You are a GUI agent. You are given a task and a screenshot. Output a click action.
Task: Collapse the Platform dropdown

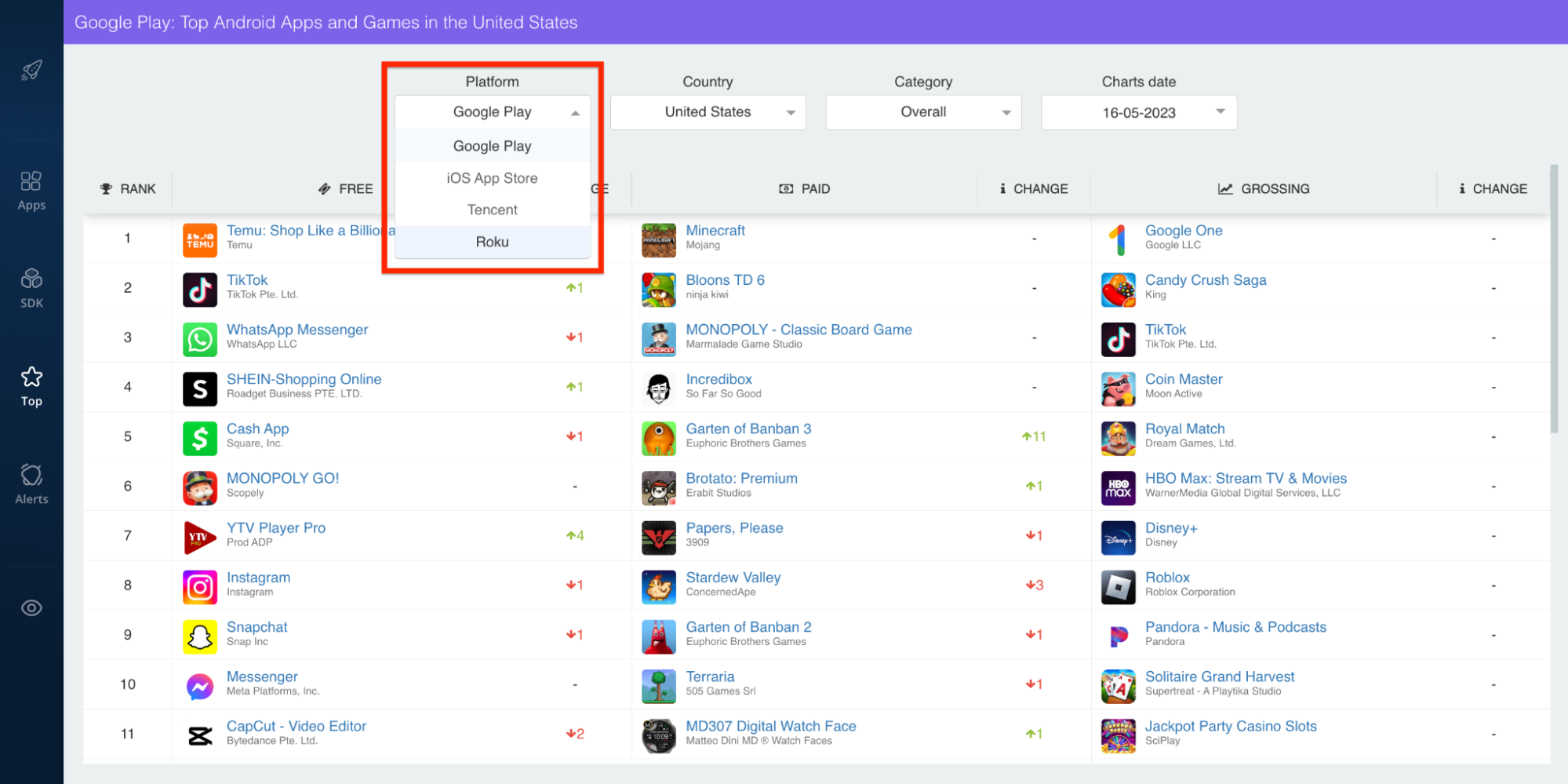click(x=493, y=112)
